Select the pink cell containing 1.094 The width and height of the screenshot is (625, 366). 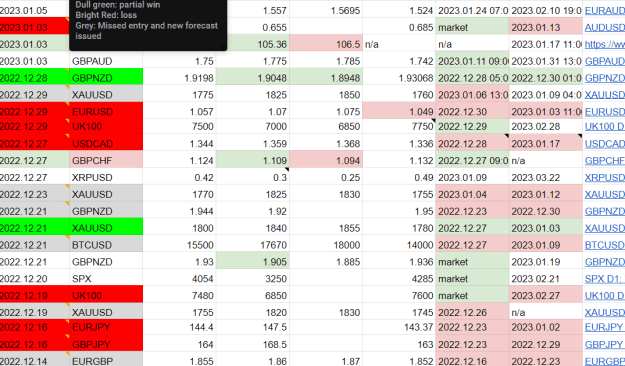326,160
